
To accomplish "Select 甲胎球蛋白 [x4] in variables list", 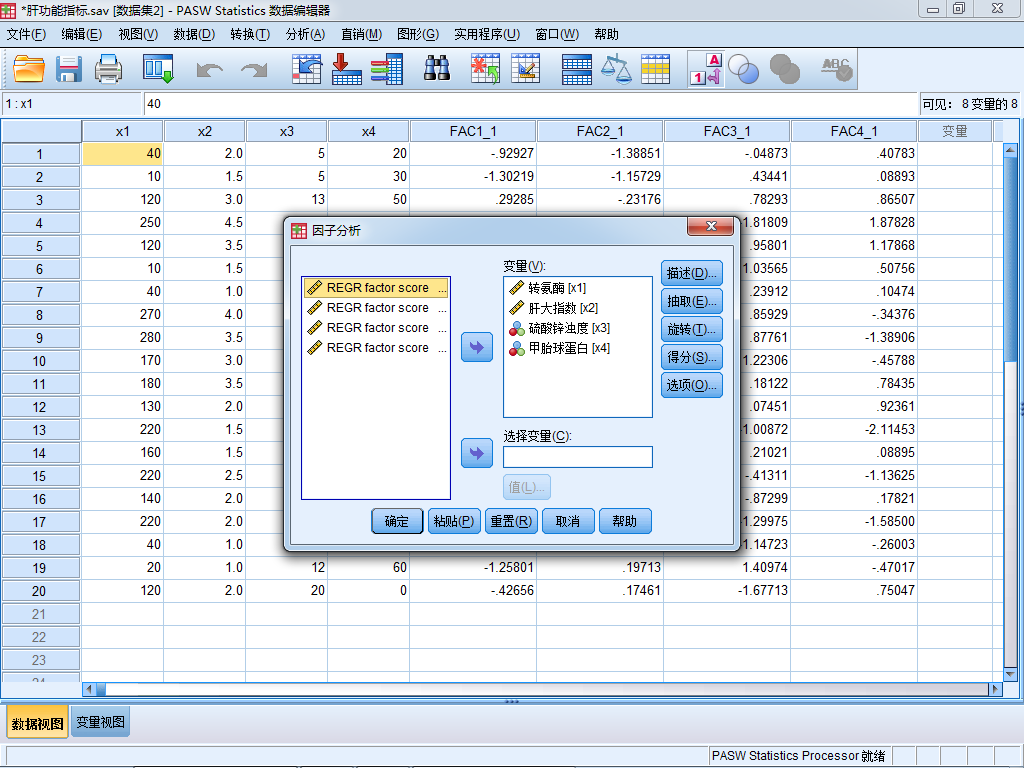I will [559, 348].
